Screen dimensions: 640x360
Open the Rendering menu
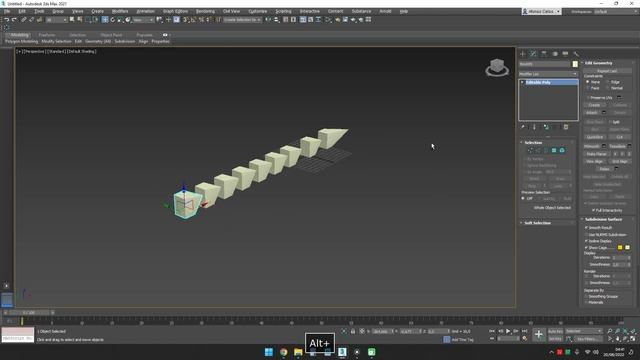(205, 11)
